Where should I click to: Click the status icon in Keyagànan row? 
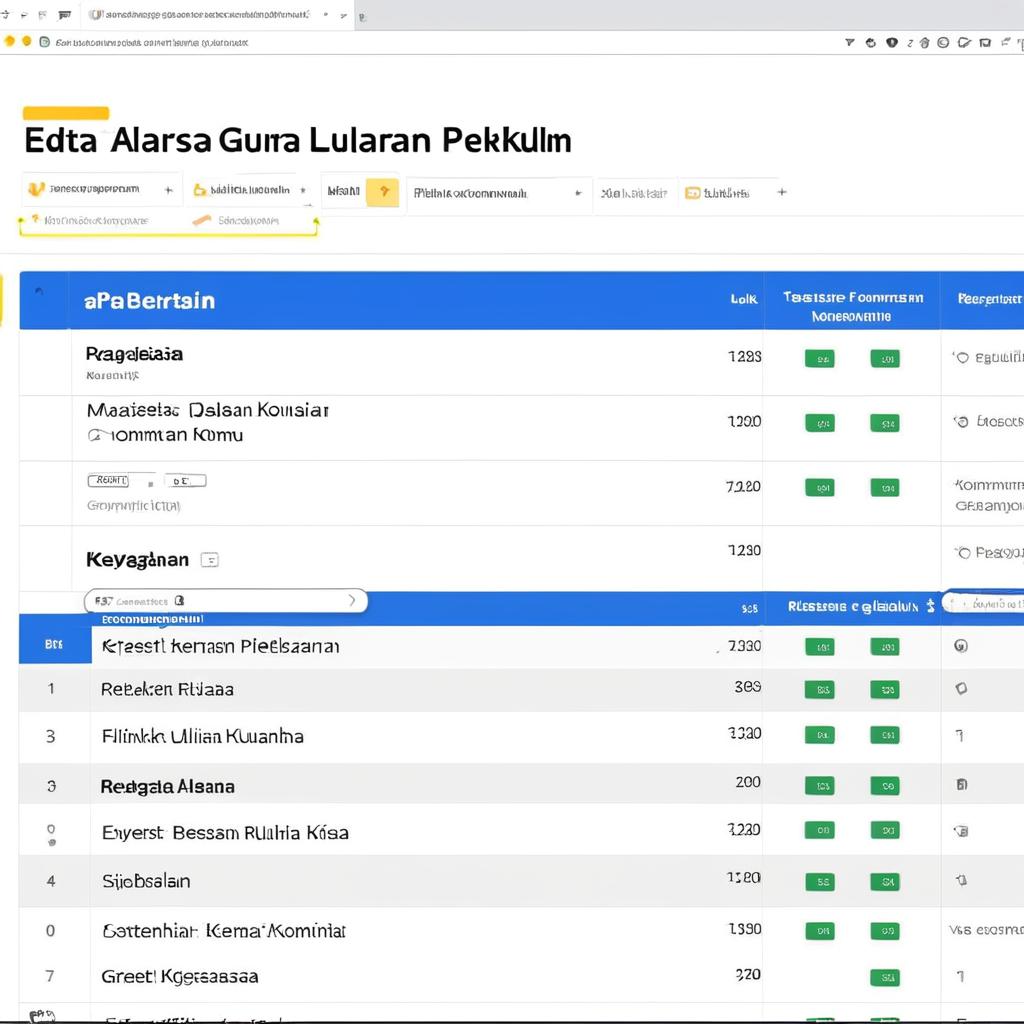point(963,553)
